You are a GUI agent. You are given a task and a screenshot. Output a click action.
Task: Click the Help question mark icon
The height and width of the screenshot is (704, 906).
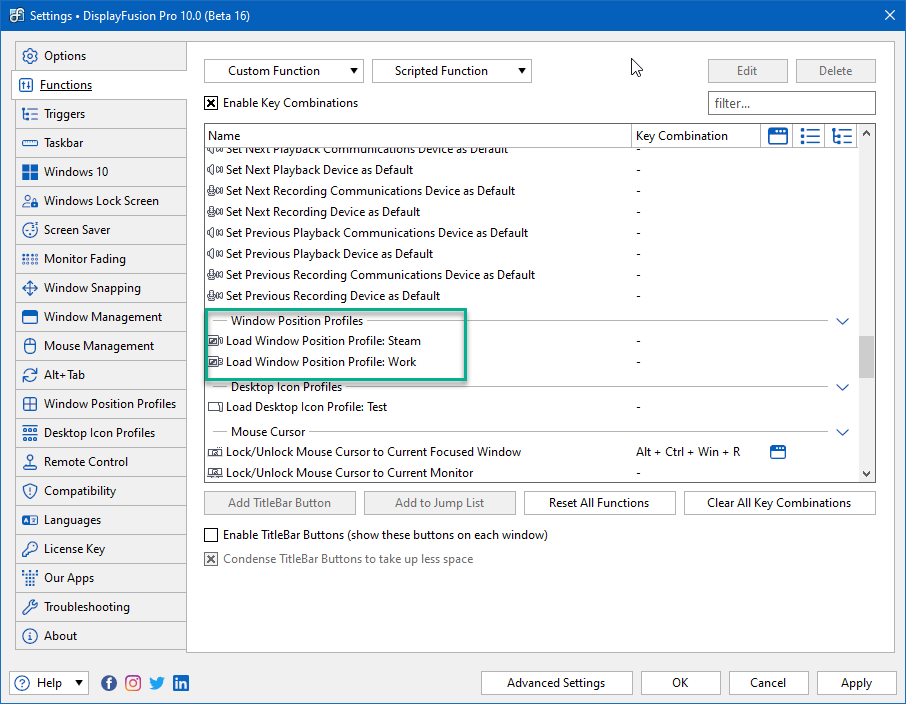(22, 683)
